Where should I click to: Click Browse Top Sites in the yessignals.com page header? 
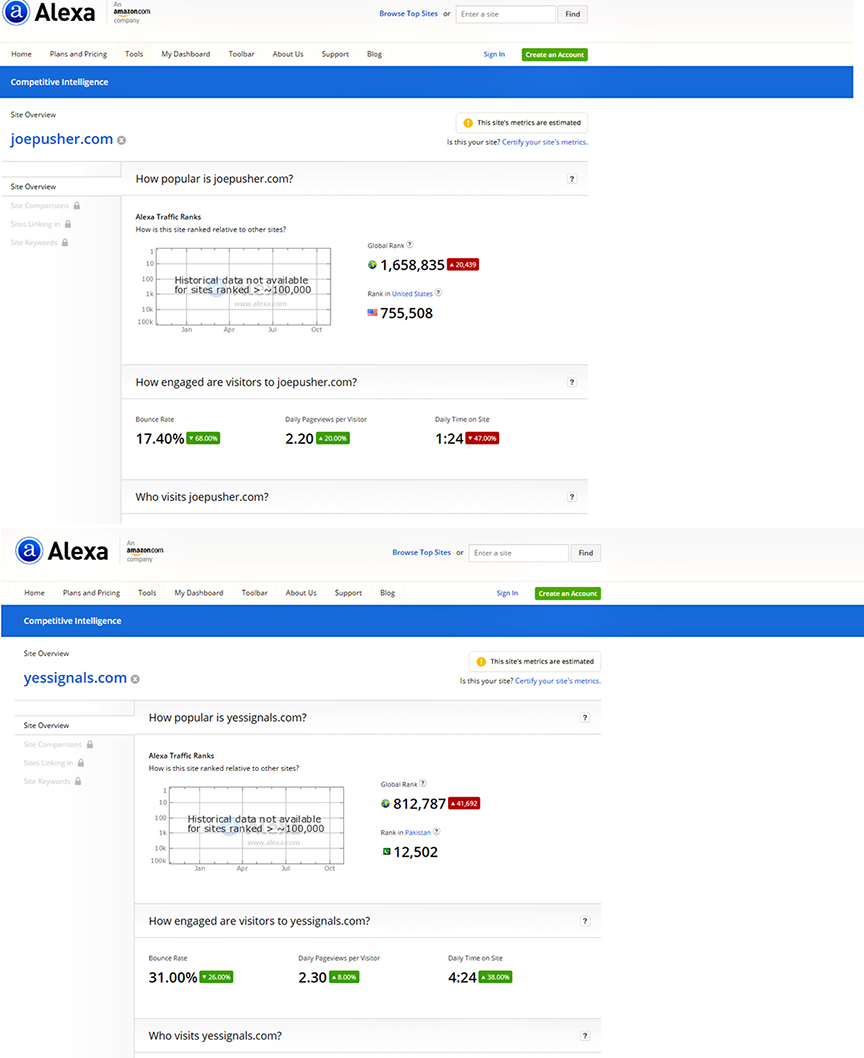[421, 553]
